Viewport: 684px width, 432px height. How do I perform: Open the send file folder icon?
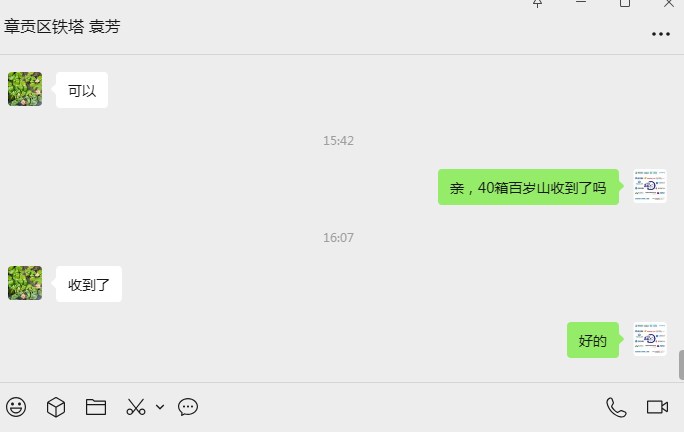(96, 407)
